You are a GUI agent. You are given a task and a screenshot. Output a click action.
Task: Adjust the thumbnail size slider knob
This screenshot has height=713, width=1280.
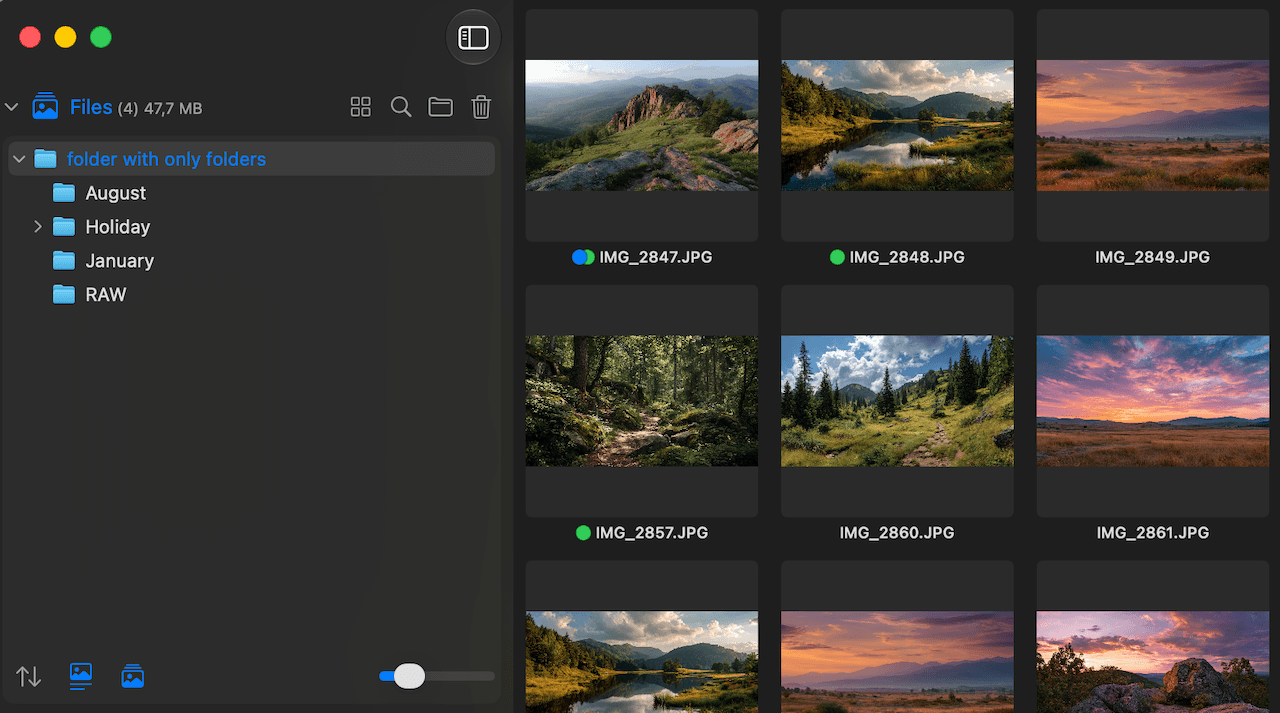coord(409,677)
